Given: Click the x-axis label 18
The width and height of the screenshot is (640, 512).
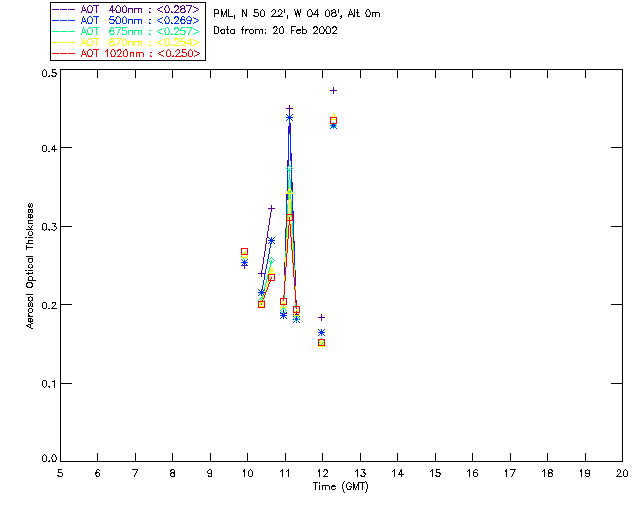Looking at the screenshot, I should click(x=547, y=473).
